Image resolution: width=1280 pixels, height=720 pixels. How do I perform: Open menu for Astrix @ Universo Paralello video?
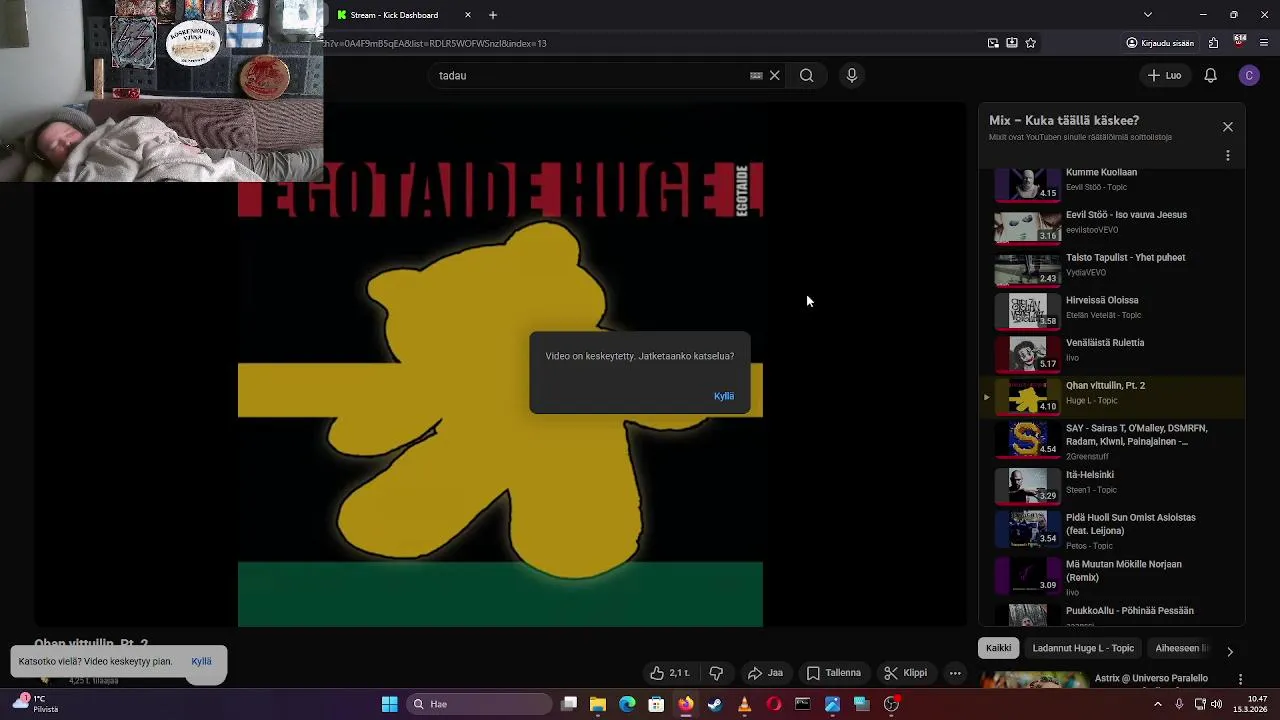(x=1240, y=680)
